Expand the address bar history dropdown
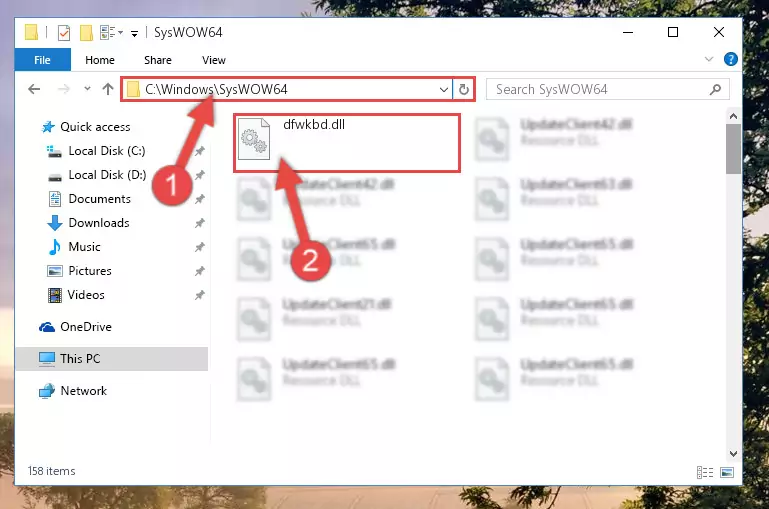 click(x=443, y=90)
